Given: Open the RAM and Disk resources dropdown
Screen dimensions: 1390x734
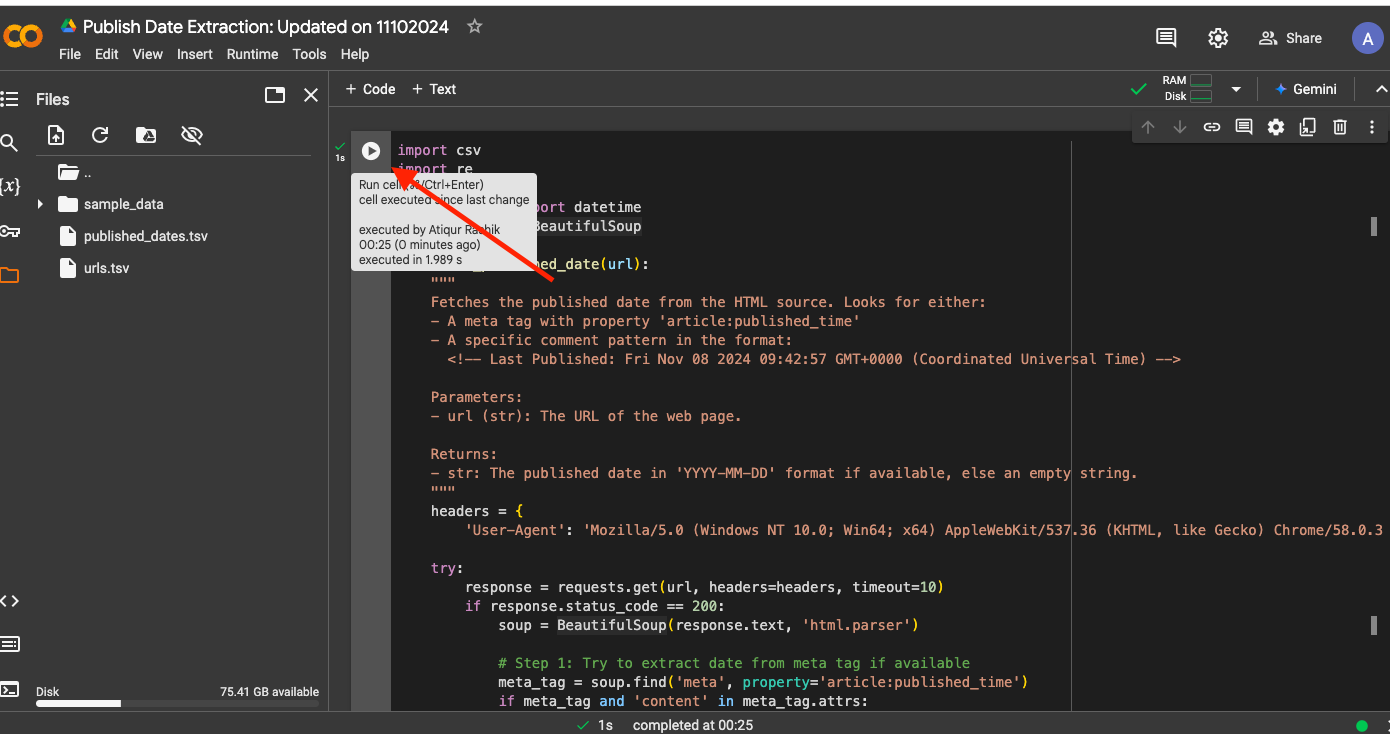Looking at the screenshot, I should pos(1236,89).
